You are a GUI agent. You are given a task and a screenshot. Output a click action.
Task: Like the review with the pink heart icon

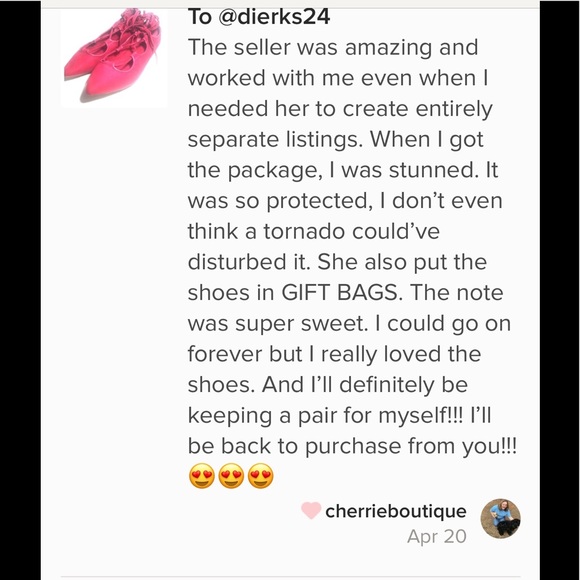[x=311, y=510]
